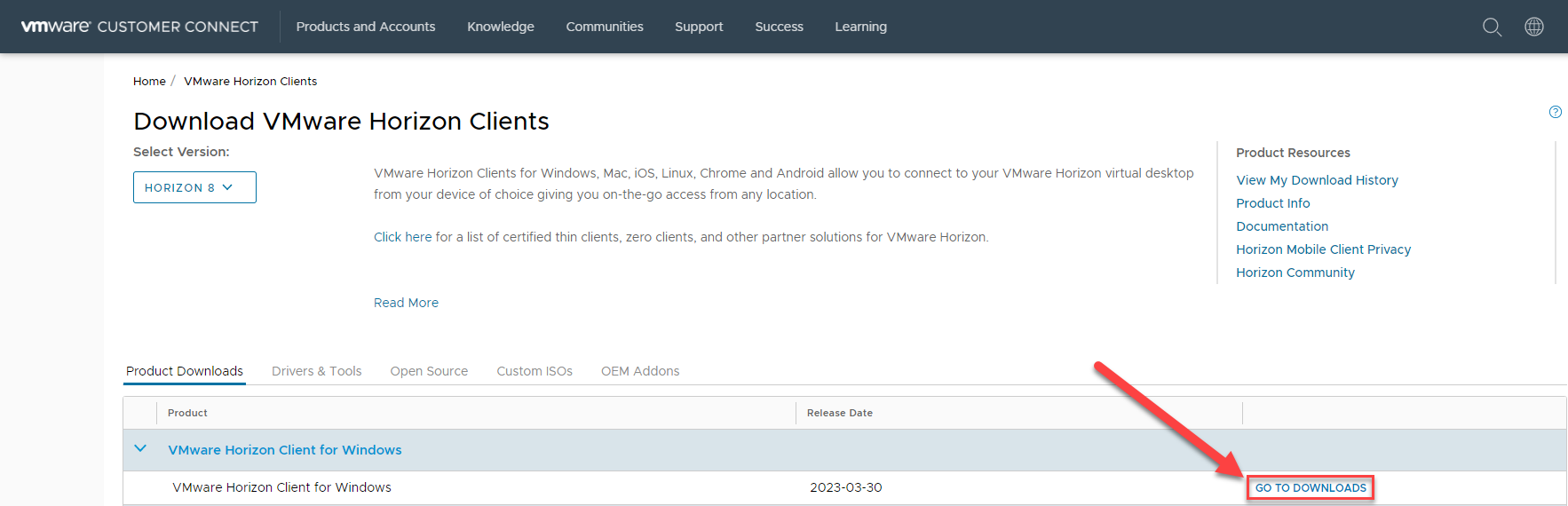Click the Product Resources heading

click(x=1293, y=153)
